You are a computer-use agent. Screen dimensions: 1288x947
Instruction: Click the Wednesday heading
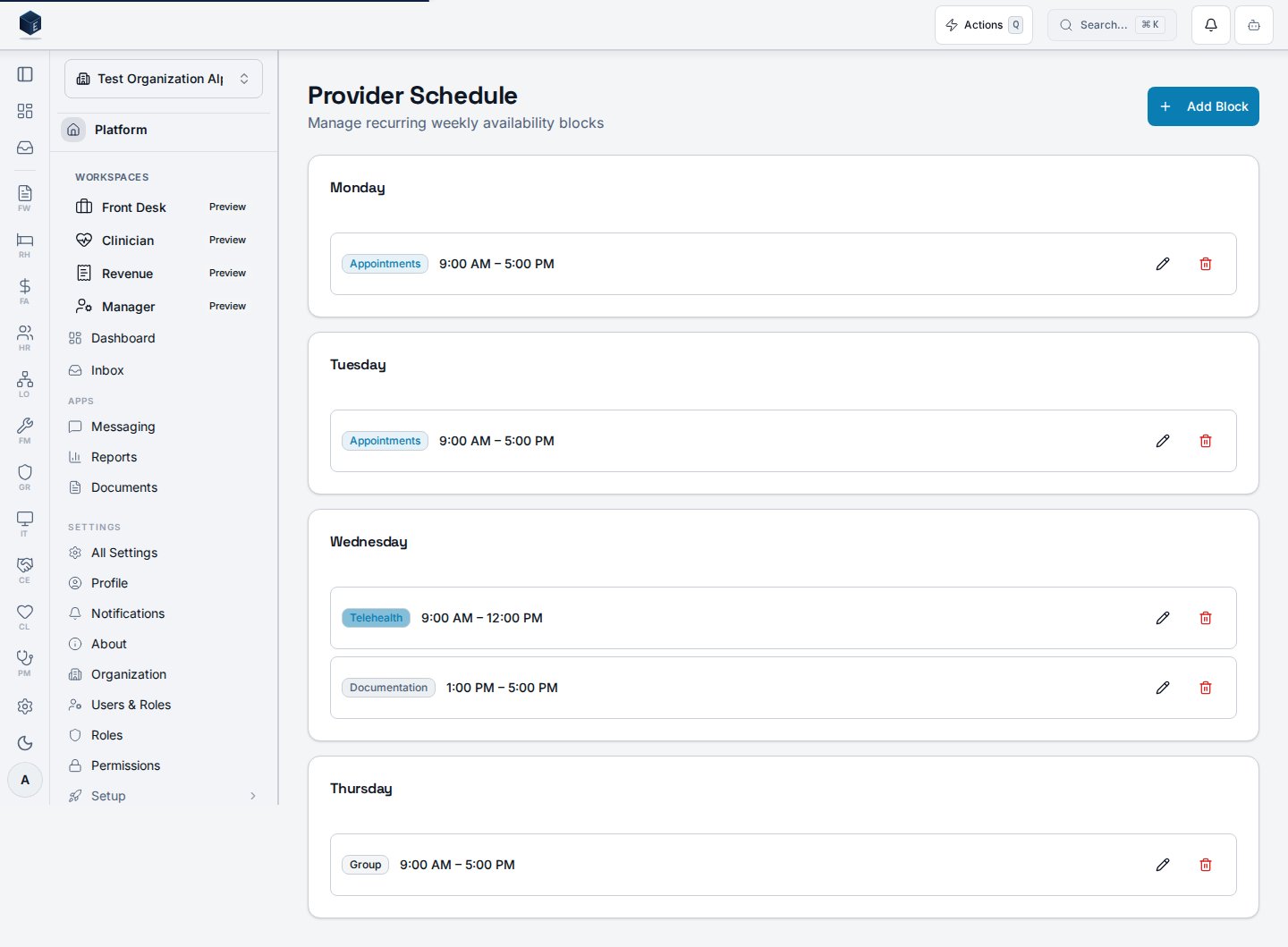[369, 542]
